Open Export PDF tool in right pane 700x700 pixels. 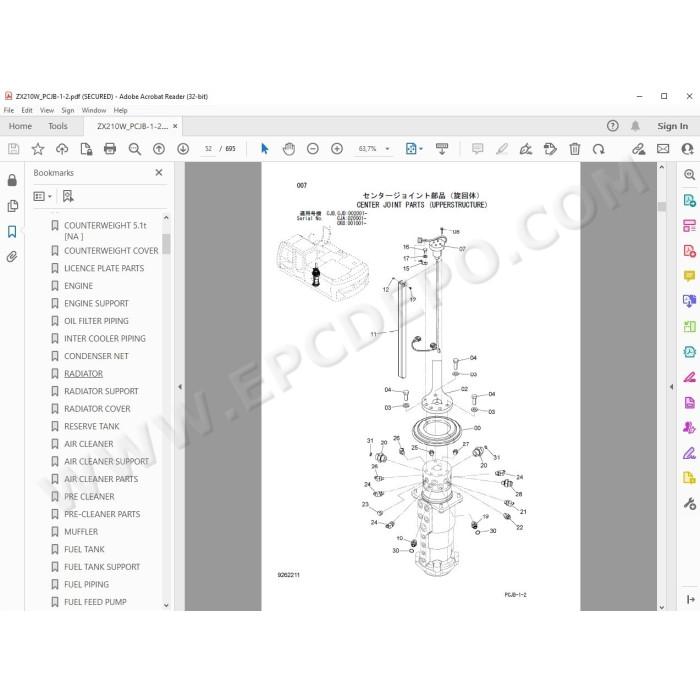[689, 200]
